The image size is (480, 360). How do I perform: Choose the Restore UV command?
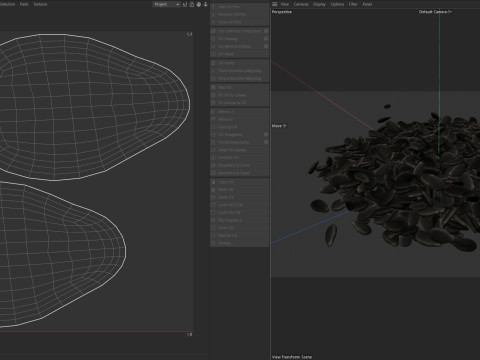[x=240, y=236]
